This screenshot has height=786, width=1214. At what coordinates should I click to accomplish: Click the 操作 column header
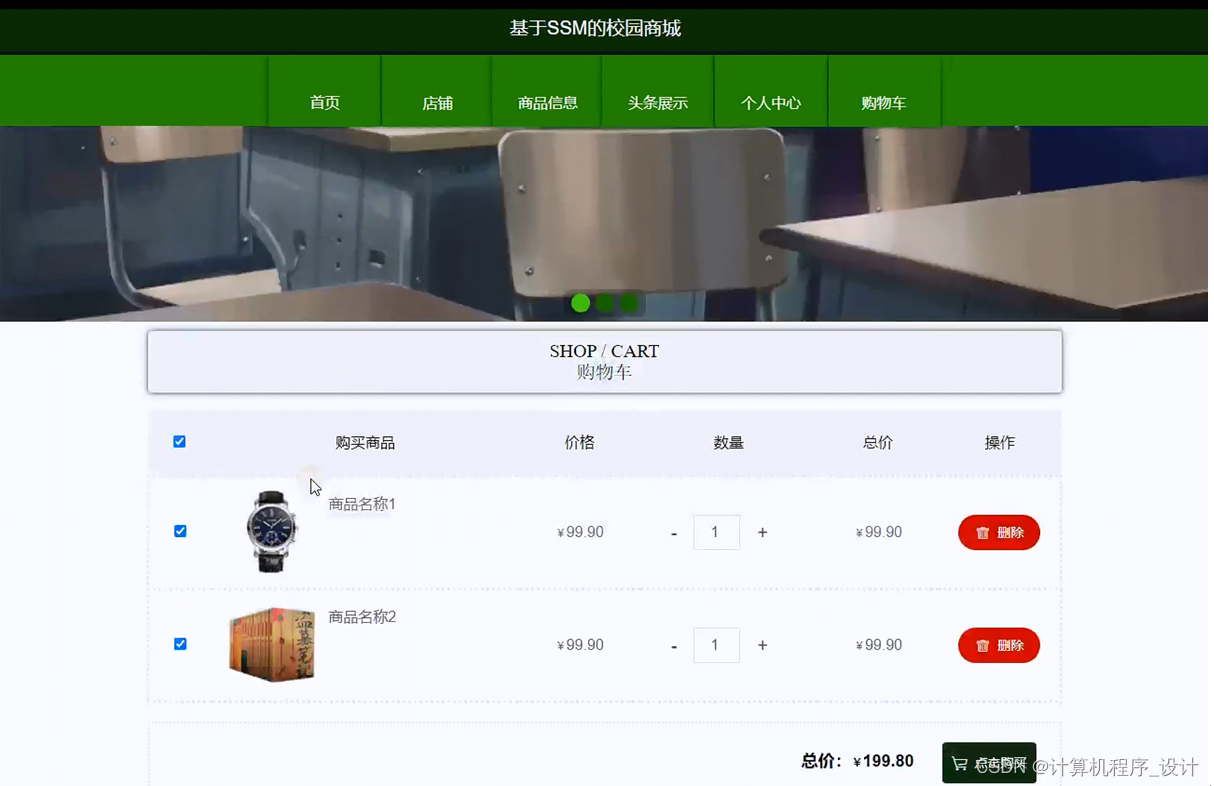pos(1000,442)
